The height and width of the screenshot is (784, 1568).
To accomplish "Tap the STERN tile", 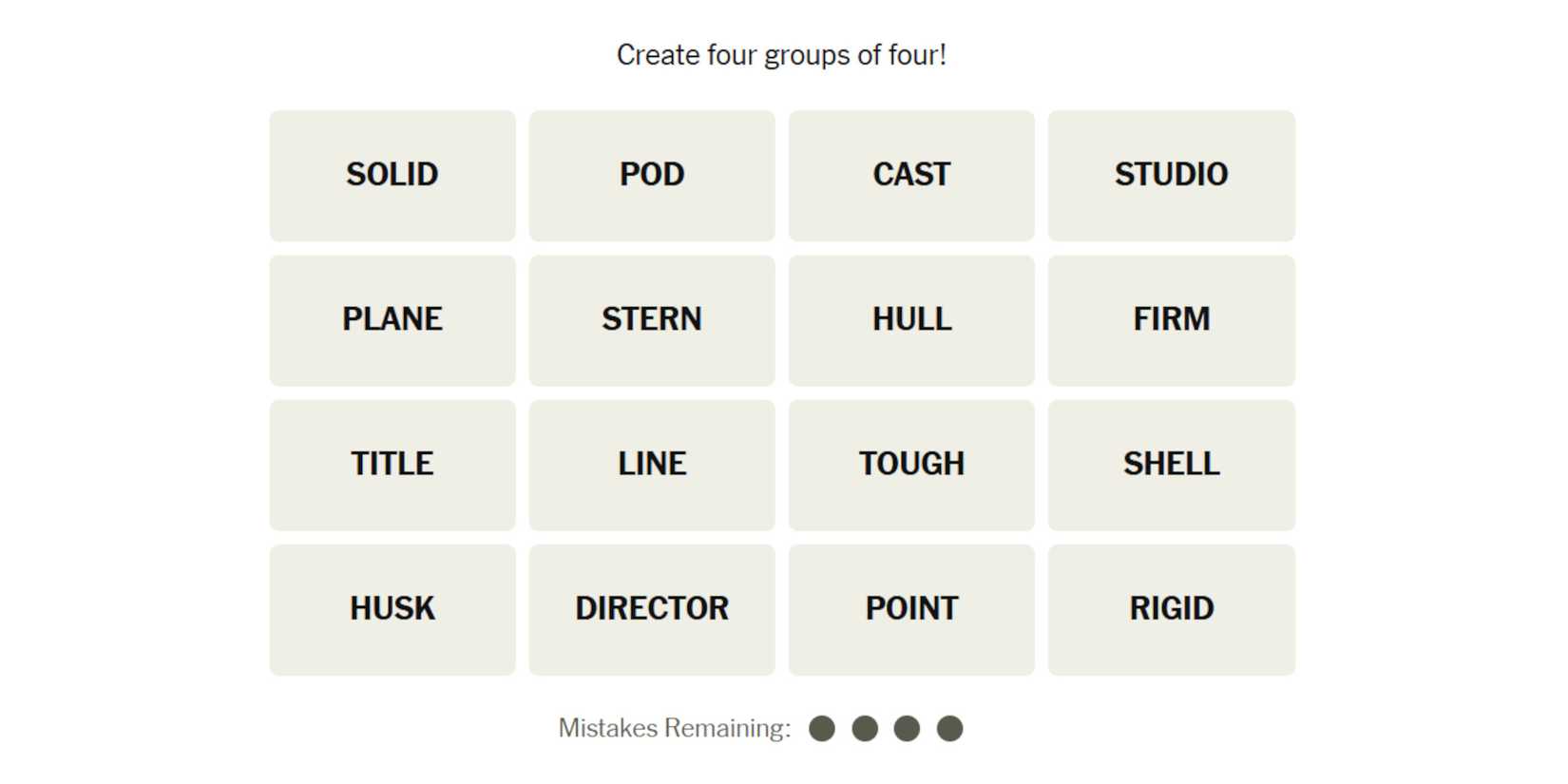I will [x=652, y=320].
